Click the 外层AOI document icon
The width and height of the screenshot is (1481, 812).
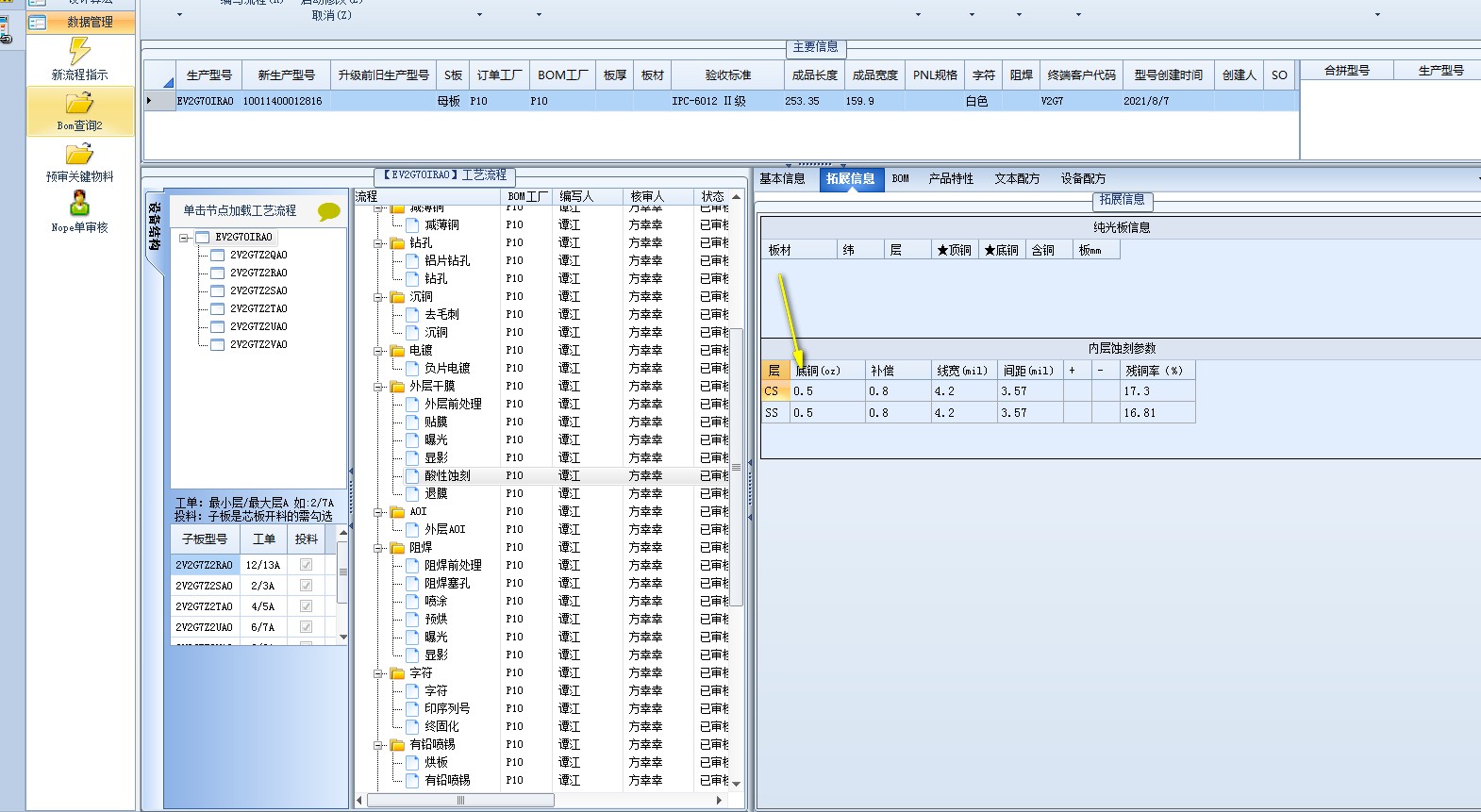pos(413,530)
